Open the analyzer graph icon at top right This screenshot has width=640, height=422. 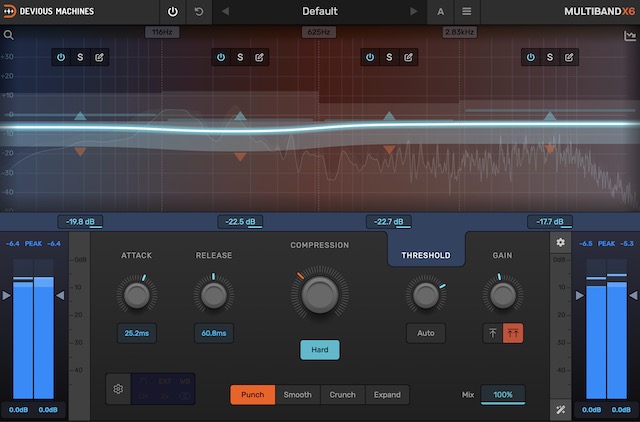tap(630, 36)
